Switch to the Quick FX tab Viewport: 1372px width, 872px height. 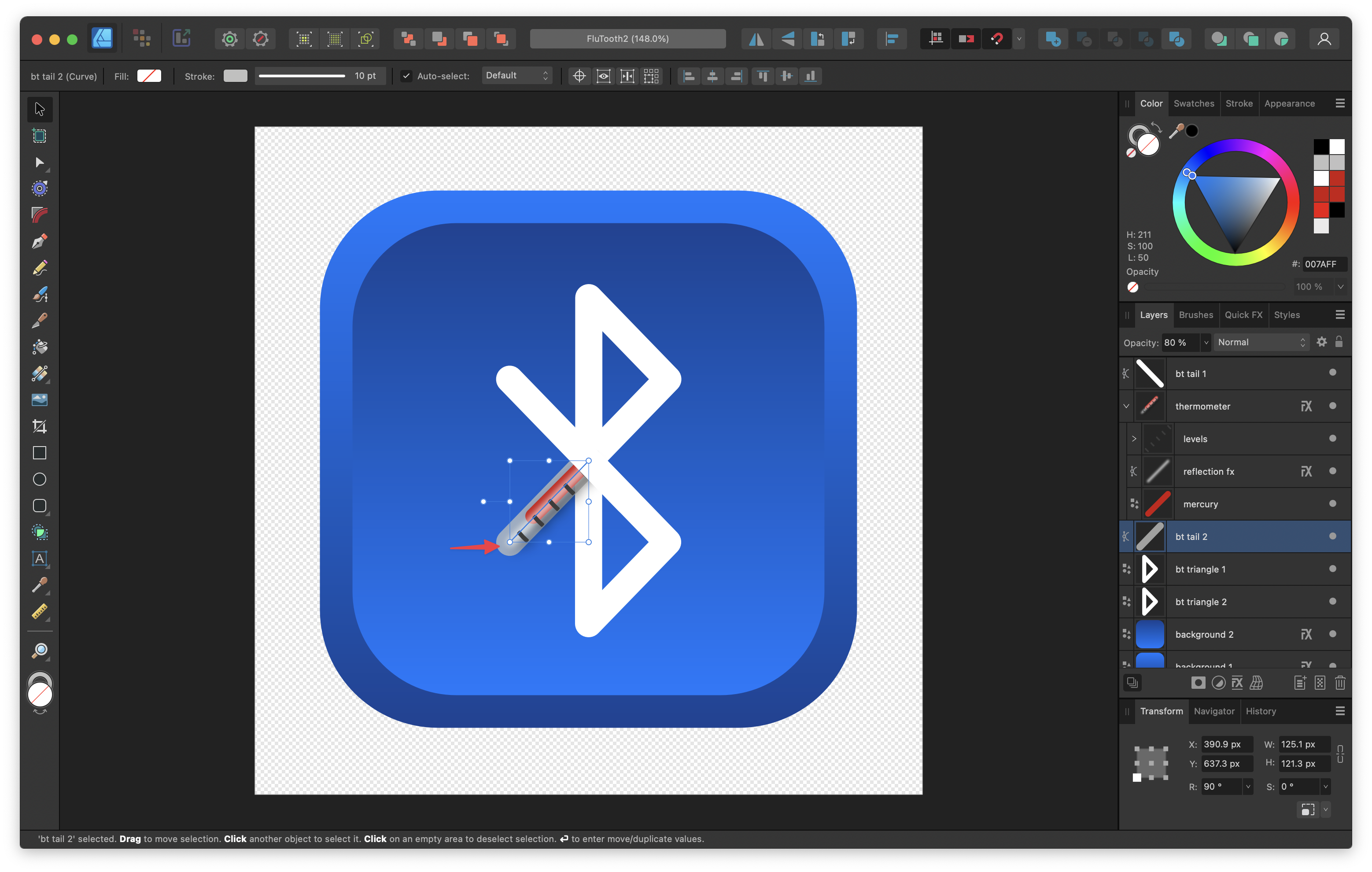pos(1243,315)
